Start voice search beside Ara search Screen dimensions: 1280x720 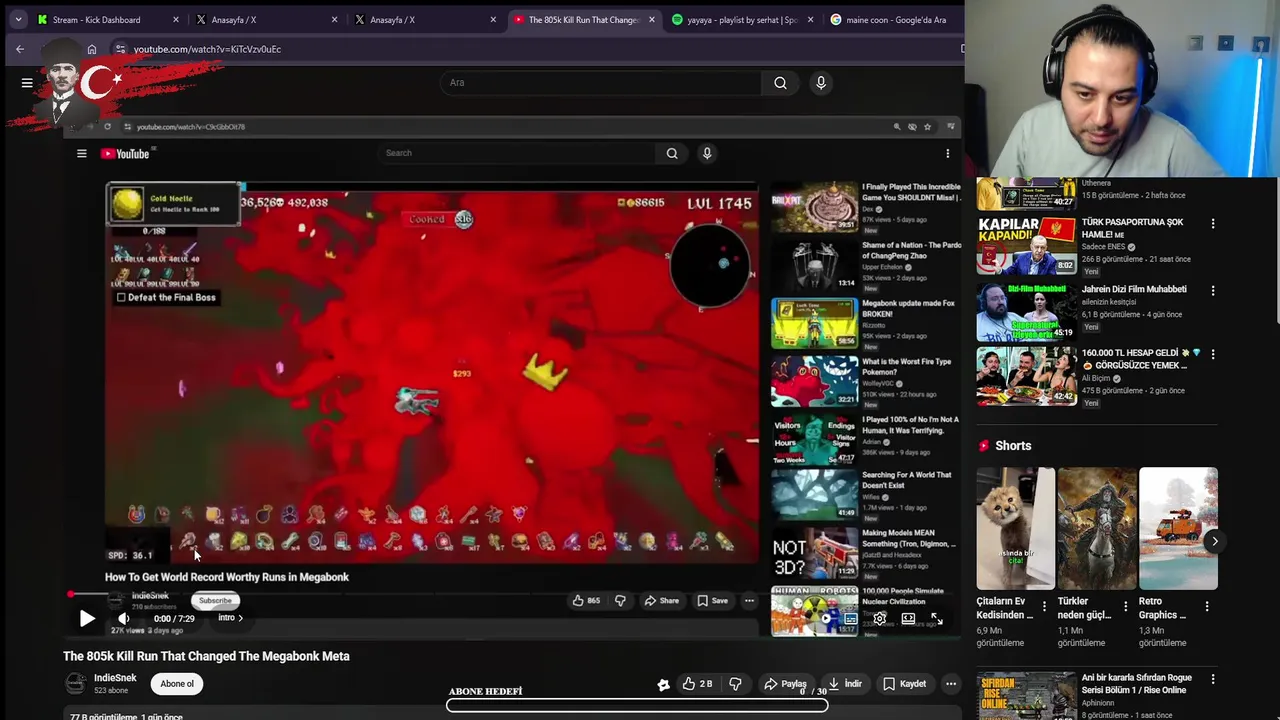(x=821, y=83)
